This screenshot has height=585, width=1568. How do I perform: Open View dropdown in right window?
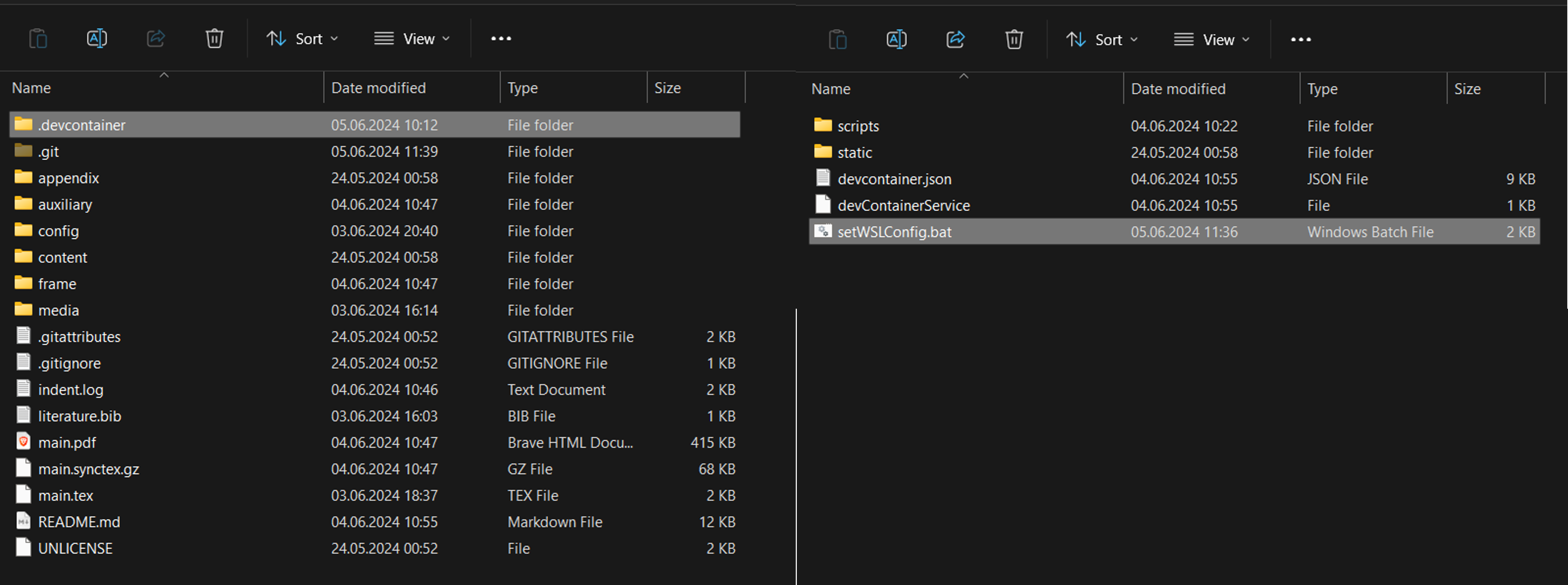pos(1211,40)
